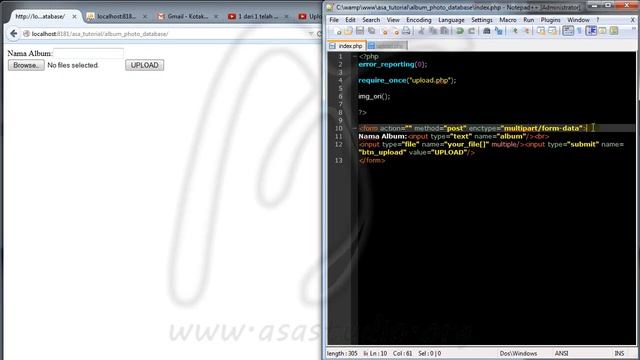The image size is (640, 360).
Task: Open the Macro menu
Action: pos(508,20)
